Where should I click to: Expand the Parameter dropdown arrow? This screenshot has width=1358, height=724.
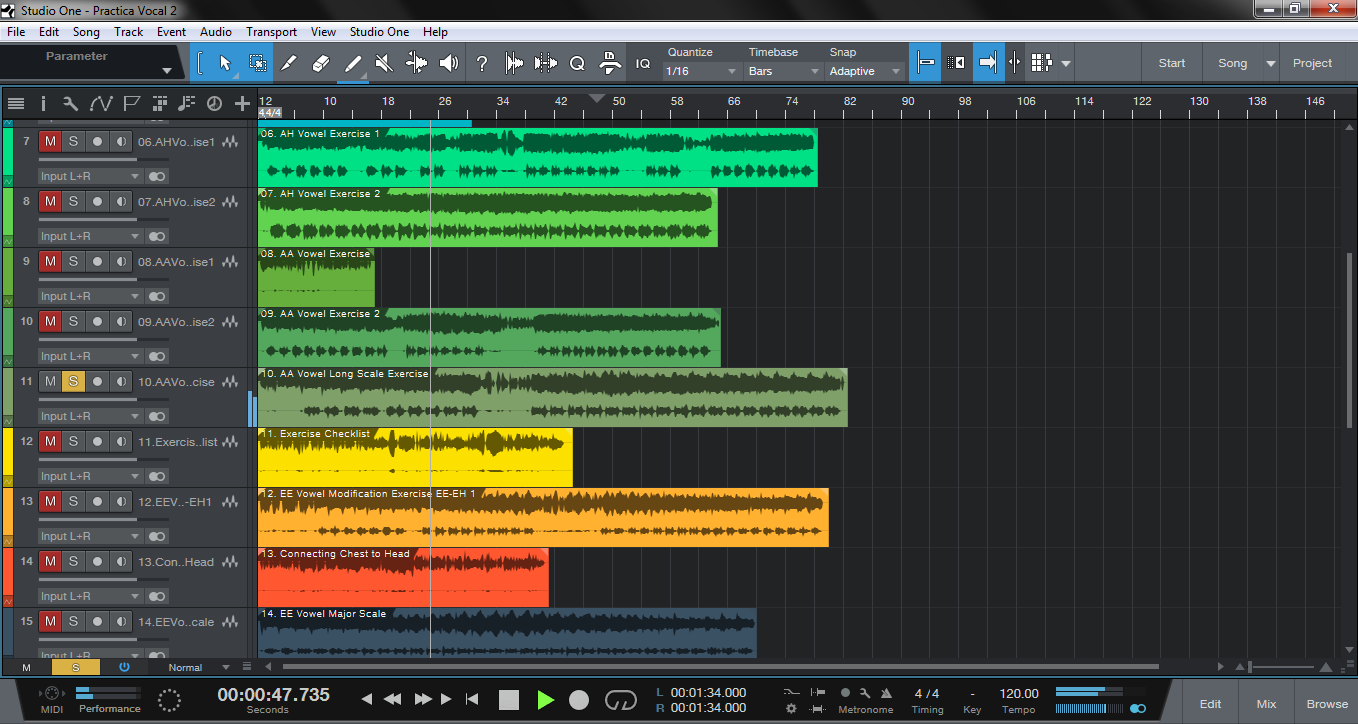point(167,71)
